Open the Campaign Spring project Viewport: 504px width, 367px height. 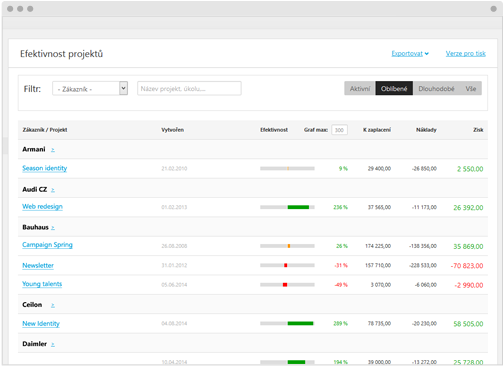47,245
